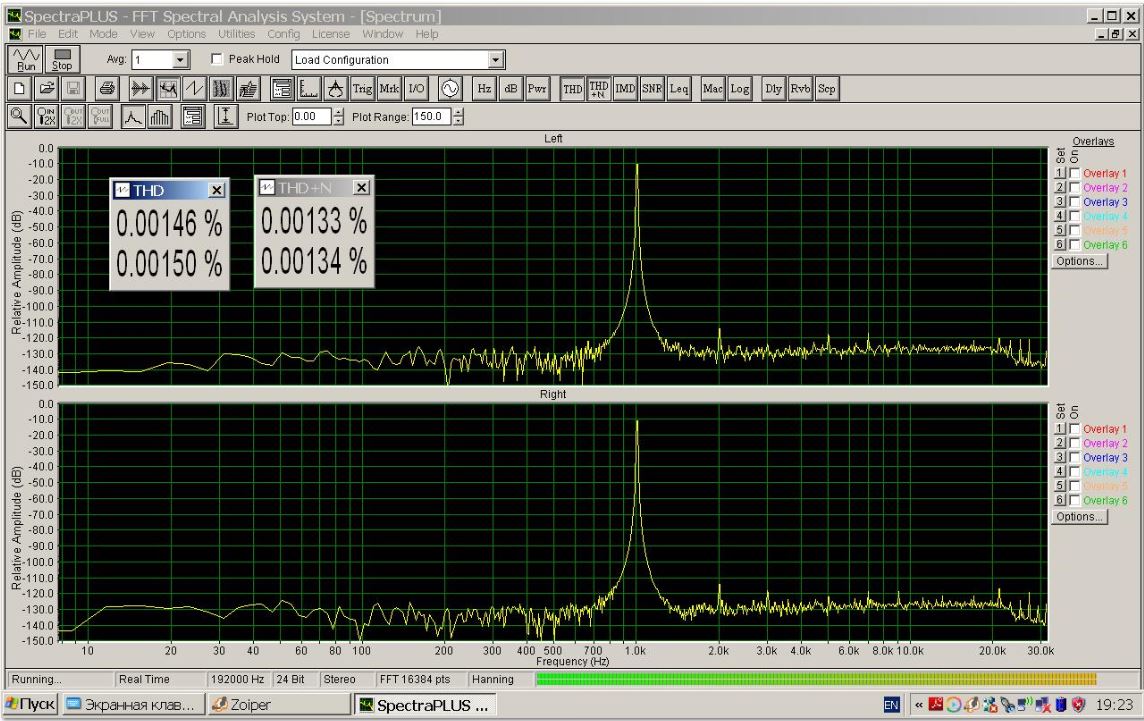Enable Overlay 3 checkbox in Left plot
Viewport: 1144px width, 721px height.
point(1075,202)
